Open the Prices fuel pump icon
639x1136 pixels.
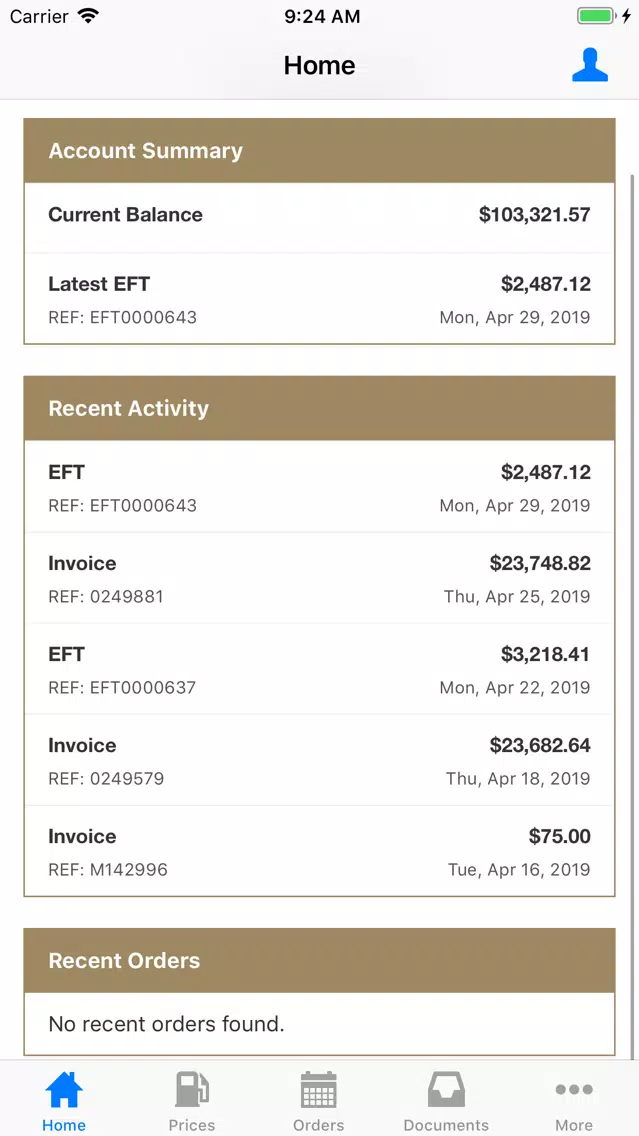coord(192,1089)
